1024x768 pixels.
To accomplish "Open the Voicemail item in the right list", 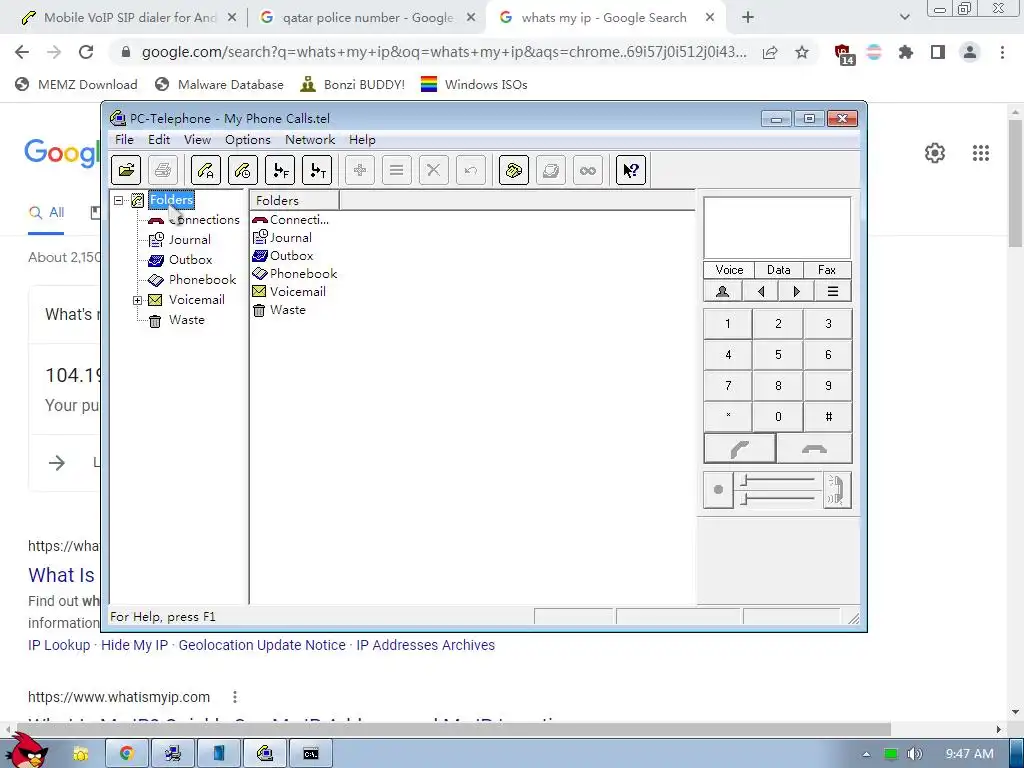I will pyautogui.click(x=289, y=292).
